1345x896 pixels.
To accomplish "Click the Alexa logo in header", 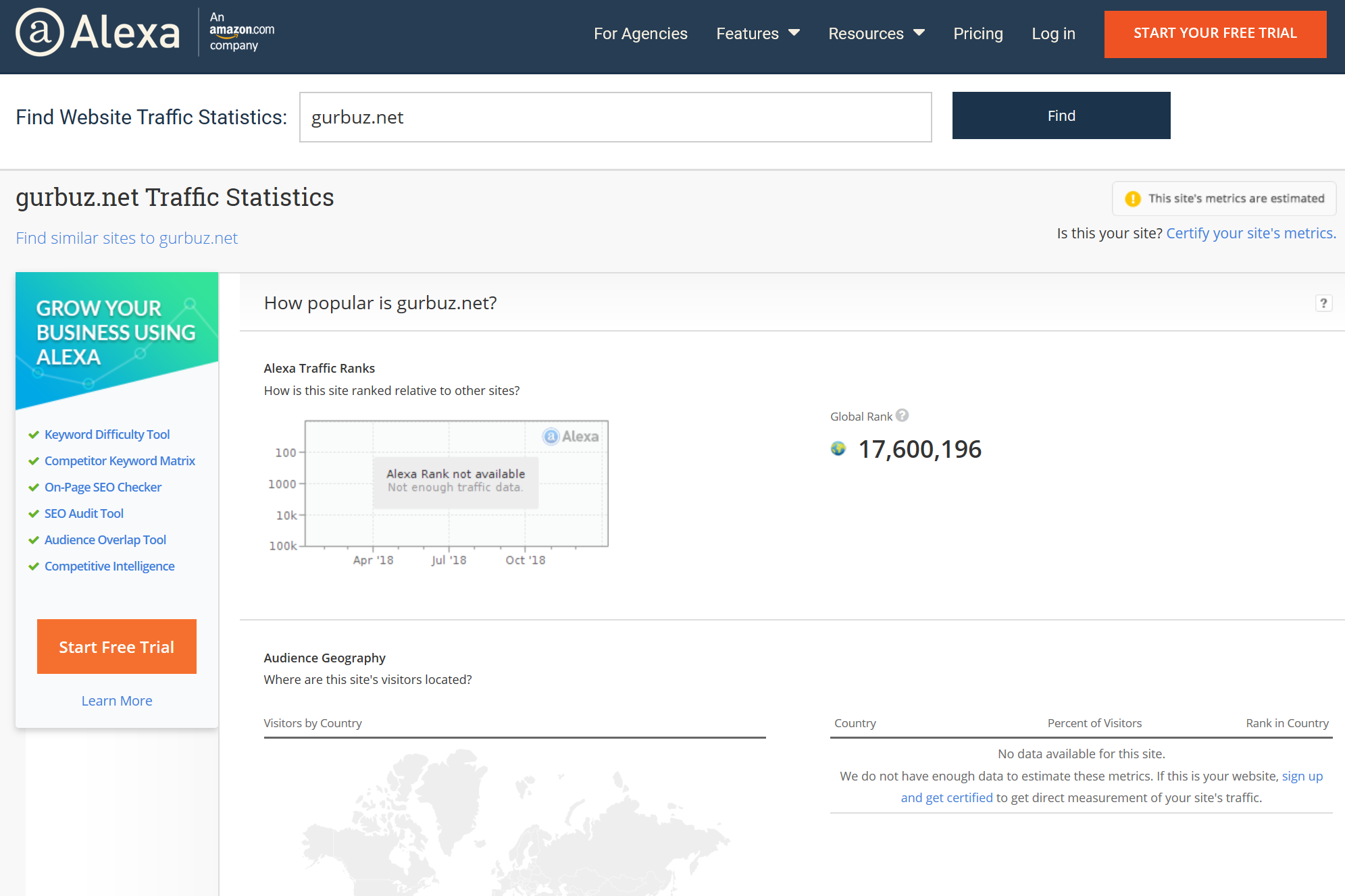I will 99,32.
